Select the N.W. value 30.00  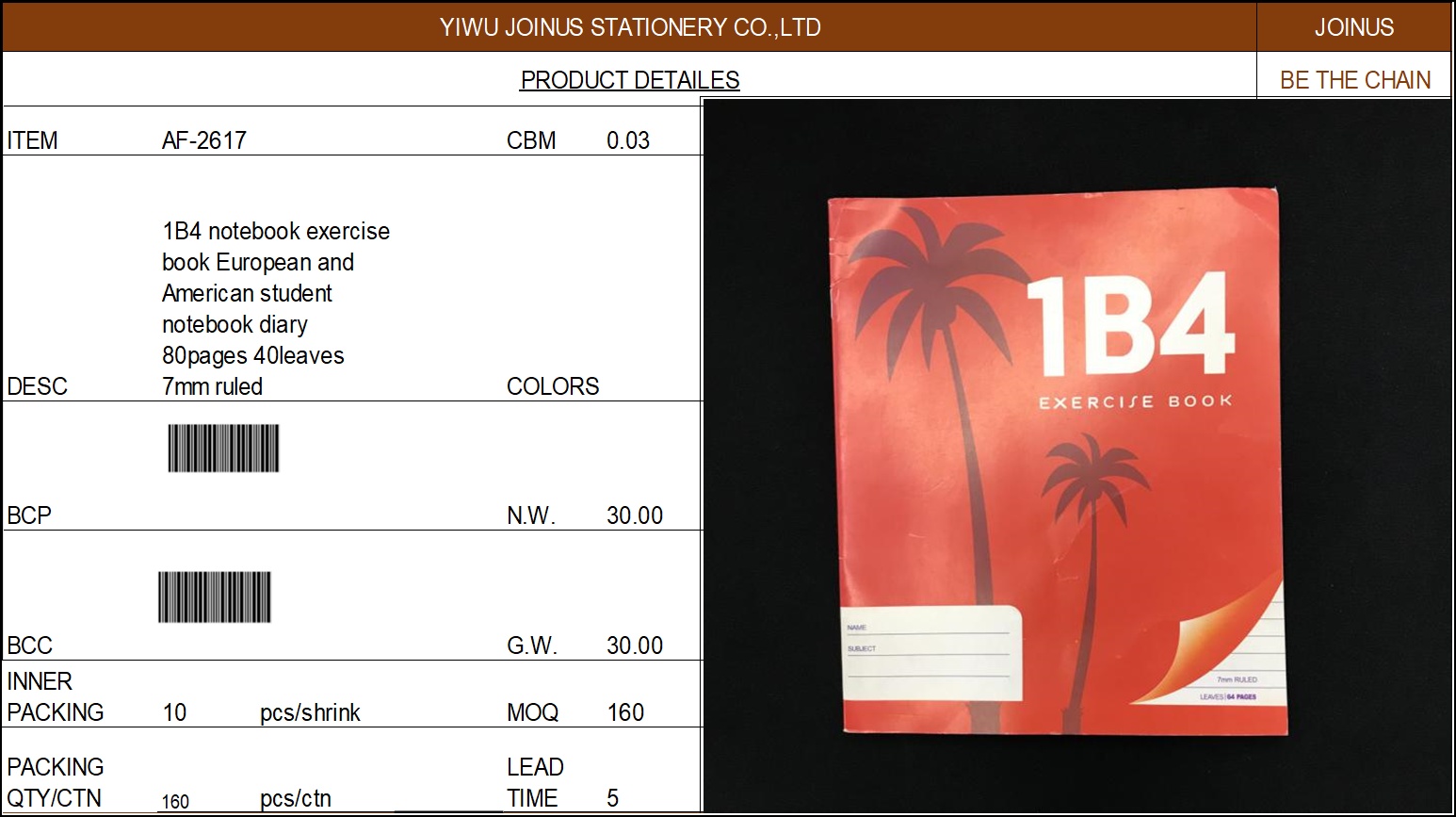(x=634, y=515)
